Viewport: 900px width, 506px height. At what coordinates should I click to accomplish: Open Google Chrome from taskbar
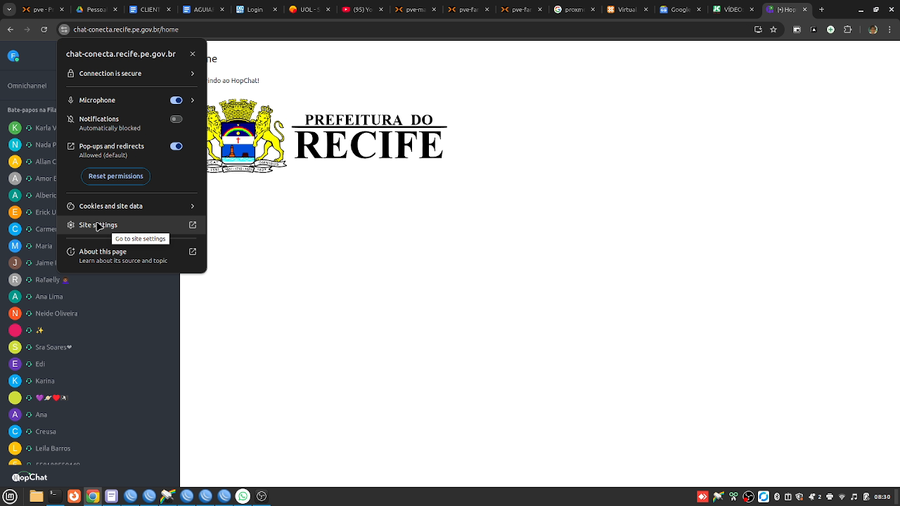click(x=92, y=496)
